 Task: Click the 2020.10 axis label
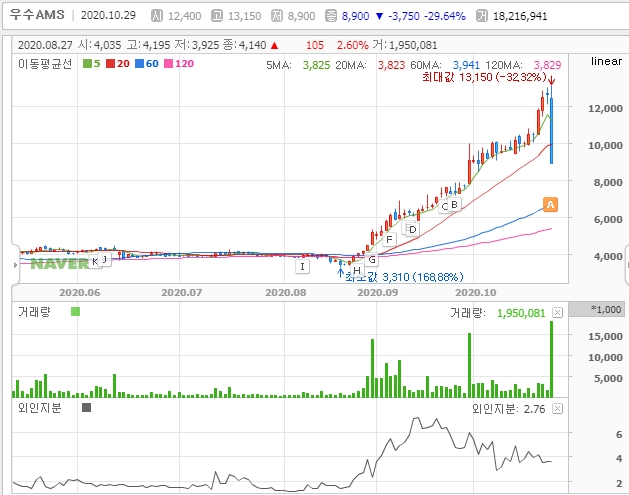point(475,292)
